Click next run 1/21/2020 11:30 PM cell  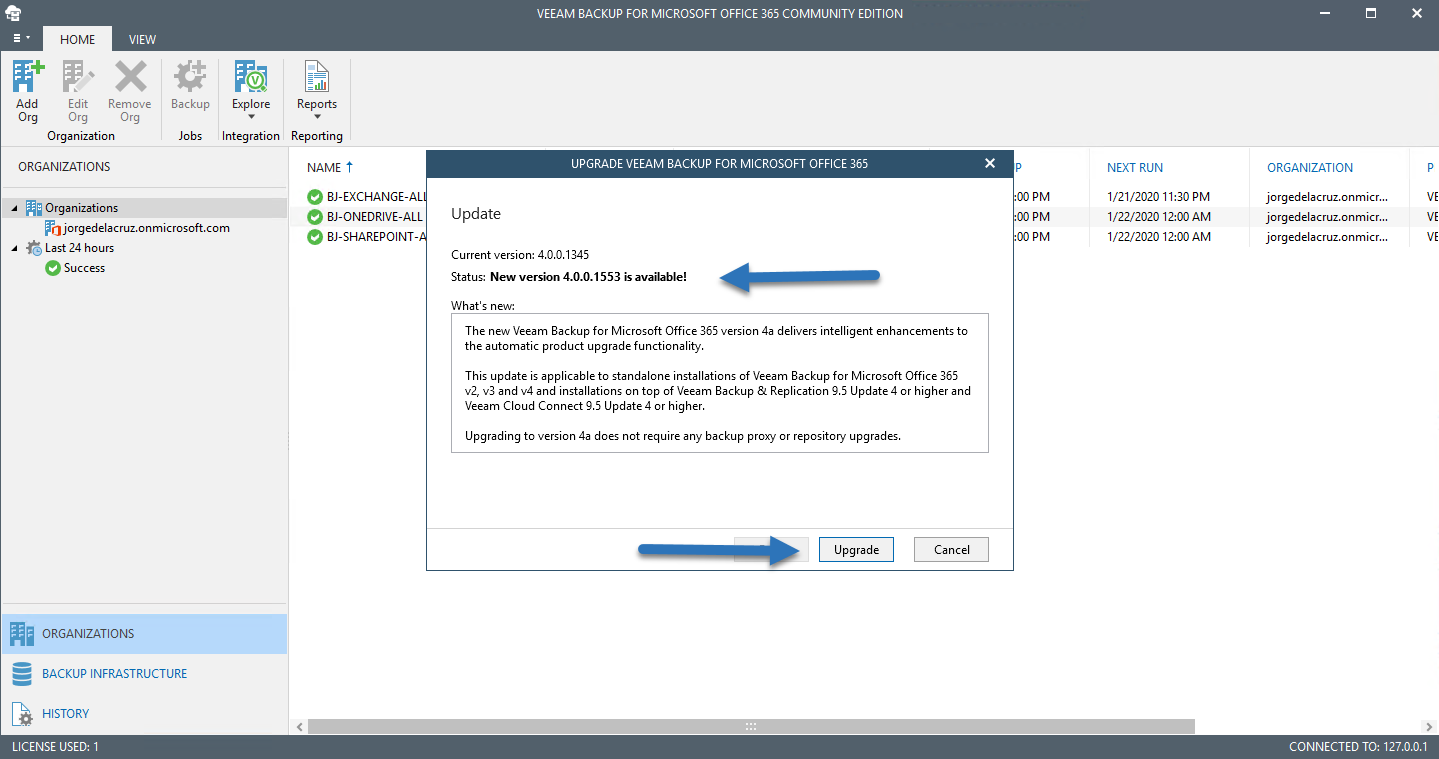click(x=1158, y=197)
